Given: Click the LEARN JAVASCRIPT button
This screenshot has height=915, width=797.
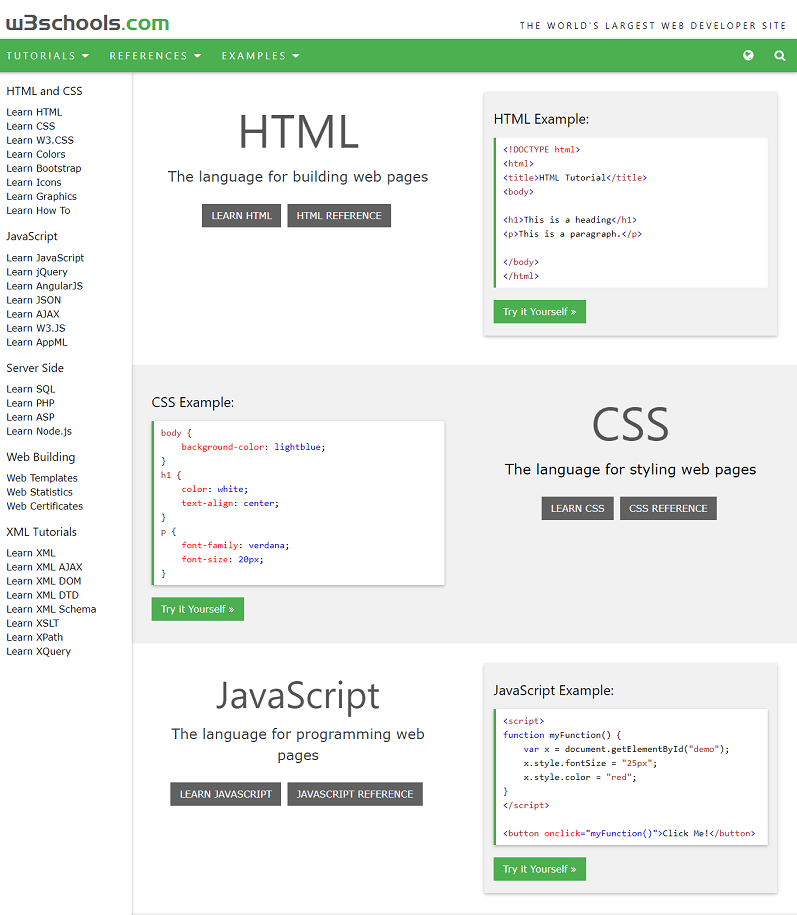Looking at the screenshot, I should point(226,794).
